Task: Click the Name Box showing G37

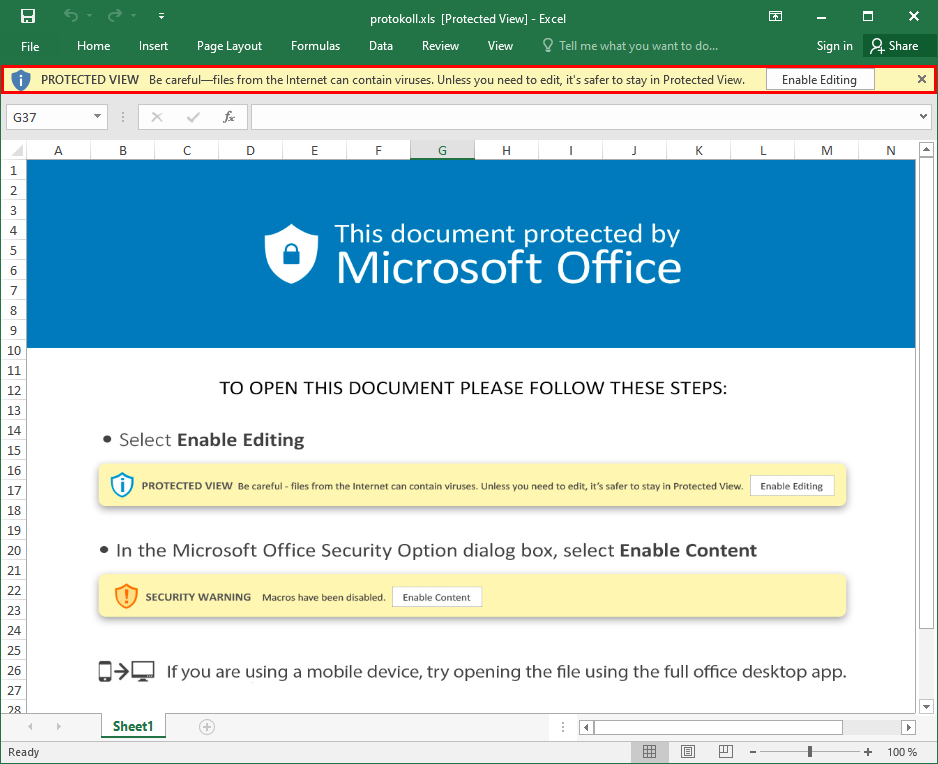Action: (x=51, y=117)
